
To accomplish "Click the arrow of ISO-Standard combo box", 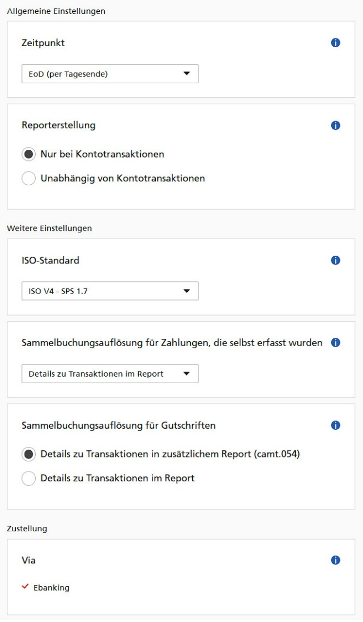I will (186, 291).
